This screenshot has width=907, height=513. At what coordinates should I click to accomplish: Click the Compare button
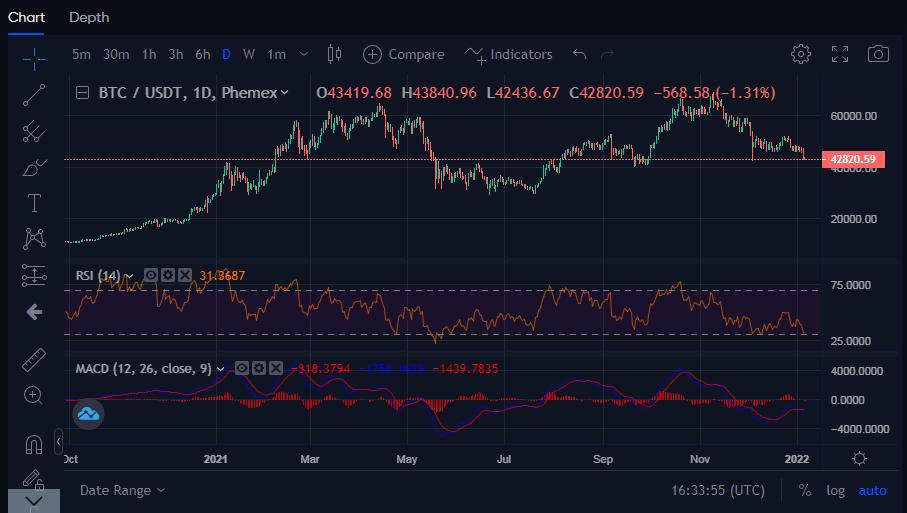(404, 54)
